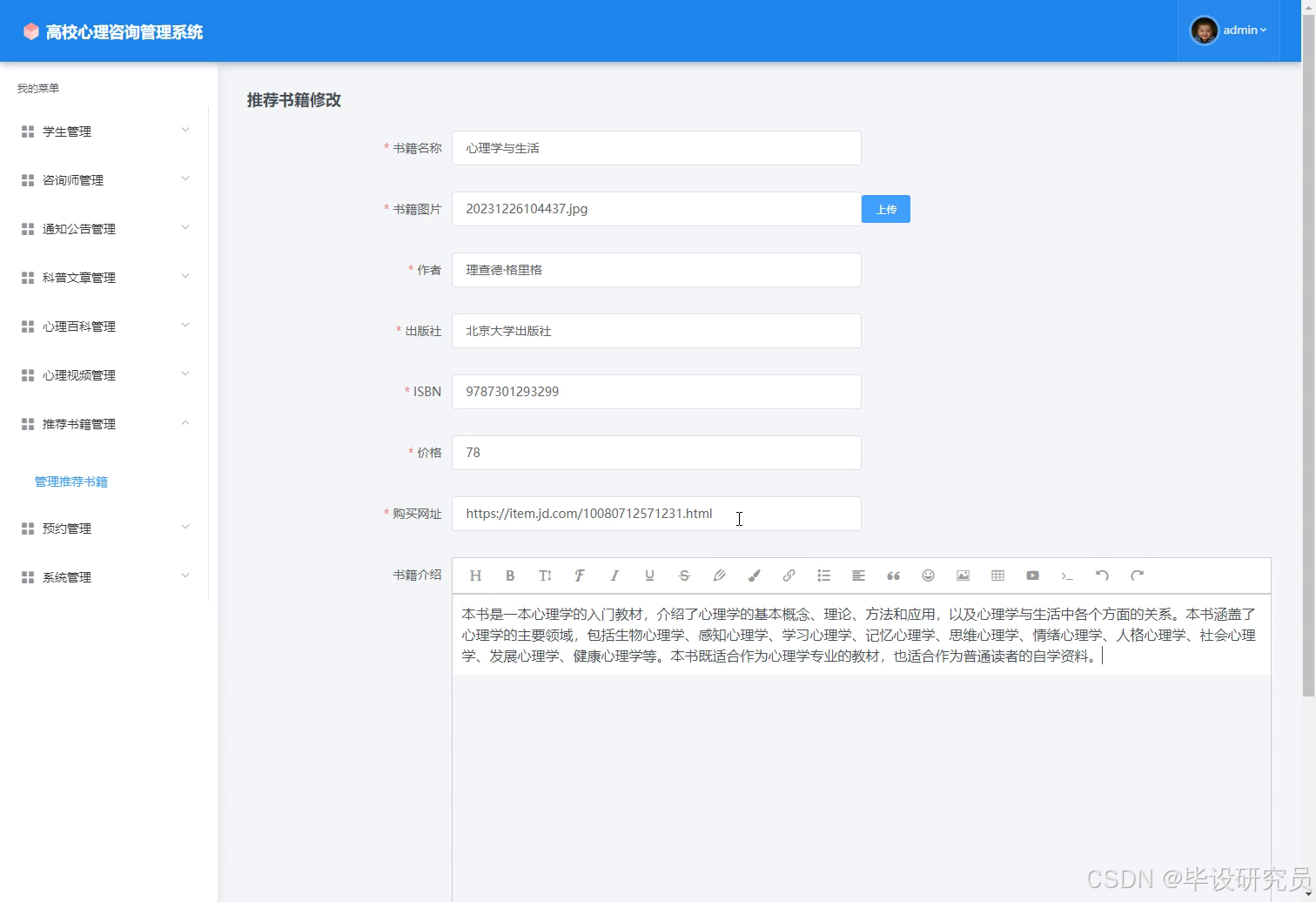Expand the 科普文章管理 menu chevron
The image size is (1316, 902).
pyautogui.click(x=185, y=277)
